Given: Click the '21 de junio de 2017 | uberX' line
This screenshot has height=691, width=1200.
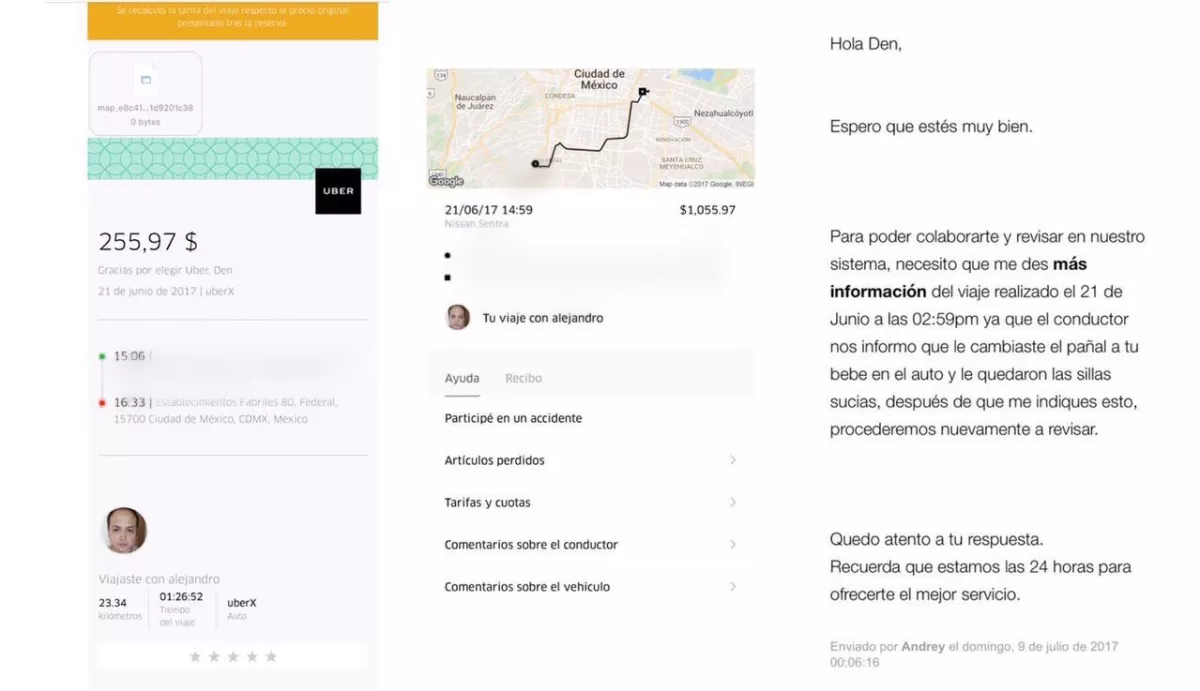Looking at the screenshot, I should pyautogui.click(x=166, y=290).
